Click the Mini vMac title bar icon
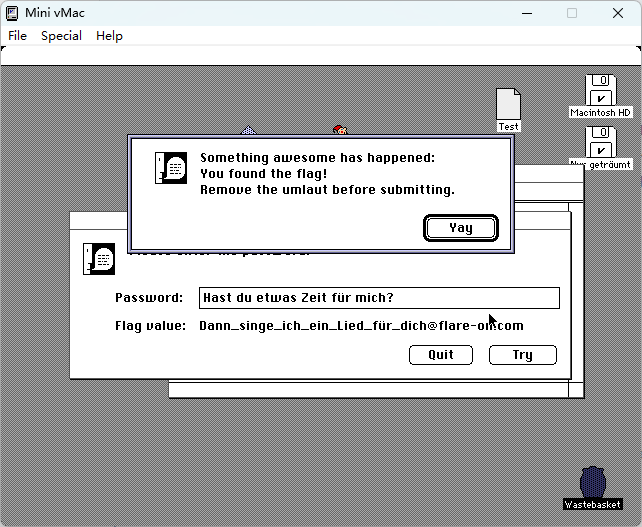 point(13,13)
